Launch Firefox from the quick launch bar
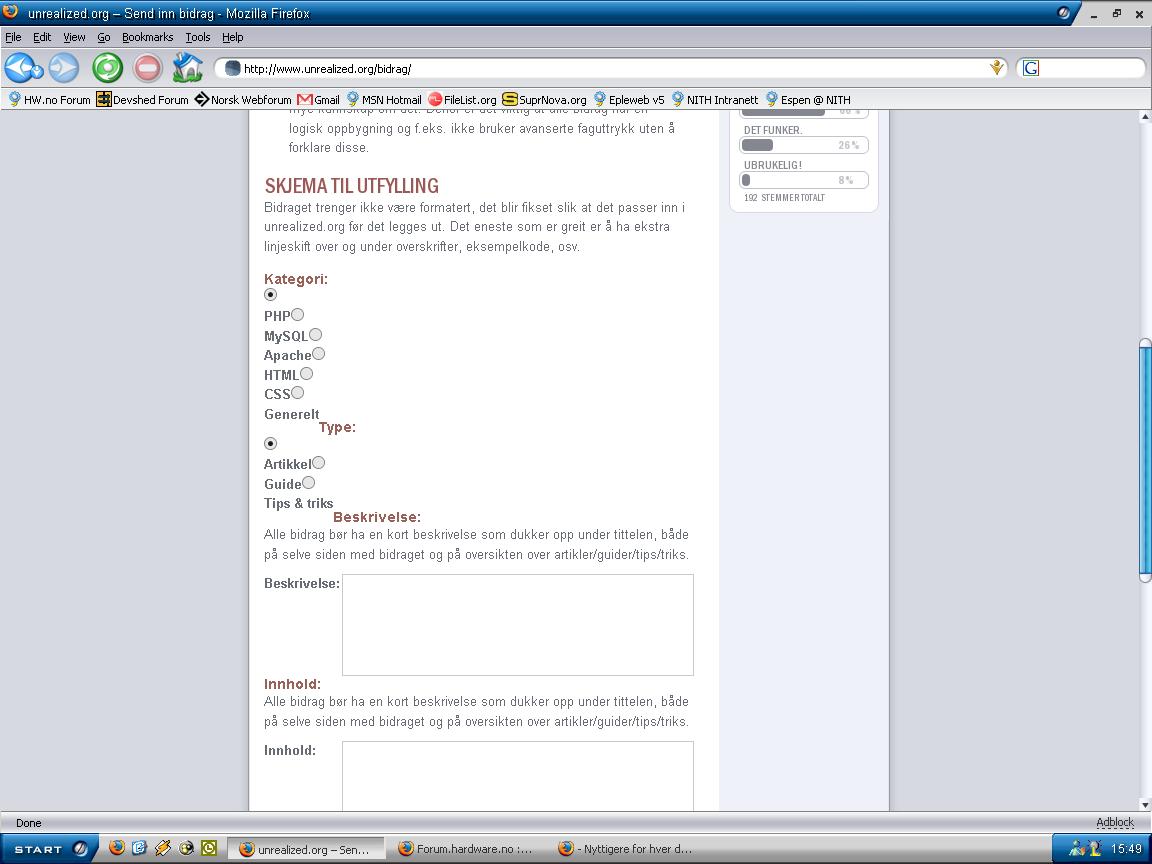The image size is (1152, 864). (x=117, y=848)
